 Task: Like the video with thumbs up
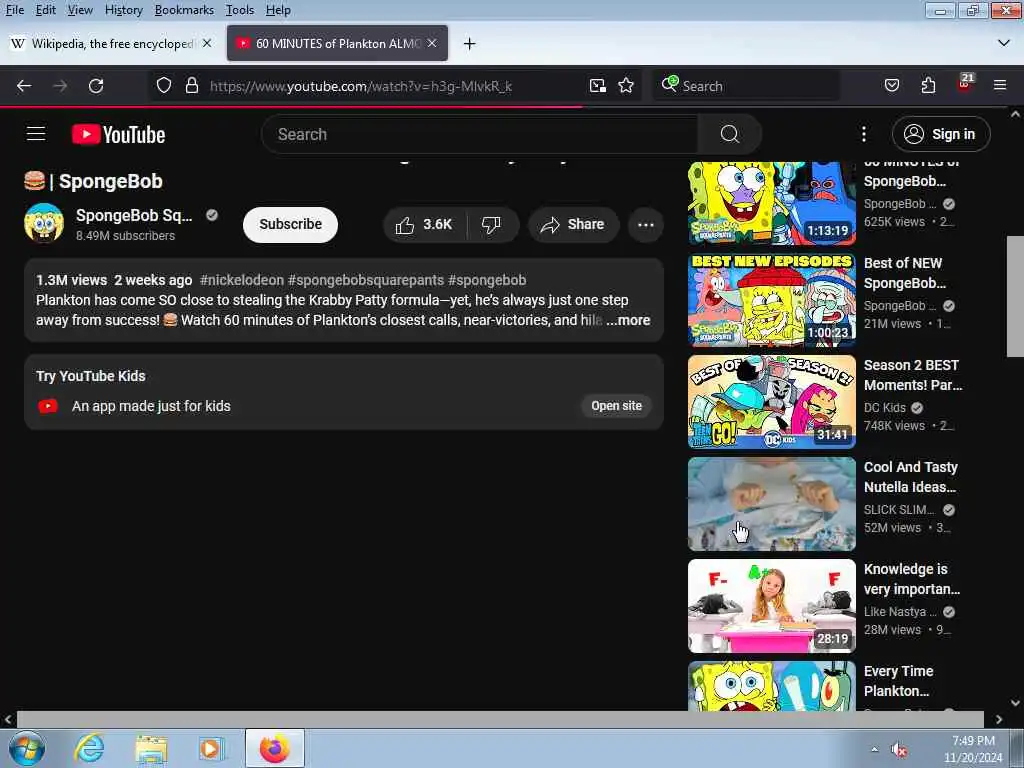tap(424, 225)
